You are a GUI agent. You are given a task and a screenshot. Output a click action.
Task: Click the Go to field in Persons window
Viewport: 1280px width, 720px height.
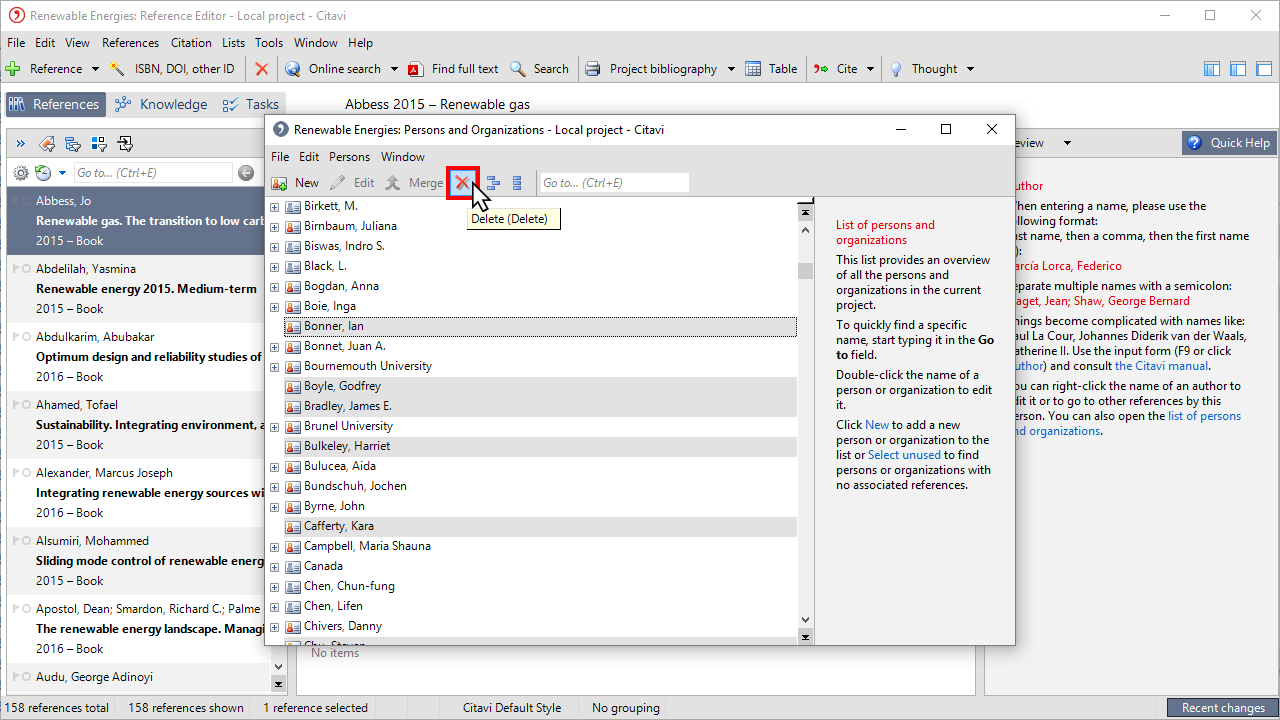(613, 183)
